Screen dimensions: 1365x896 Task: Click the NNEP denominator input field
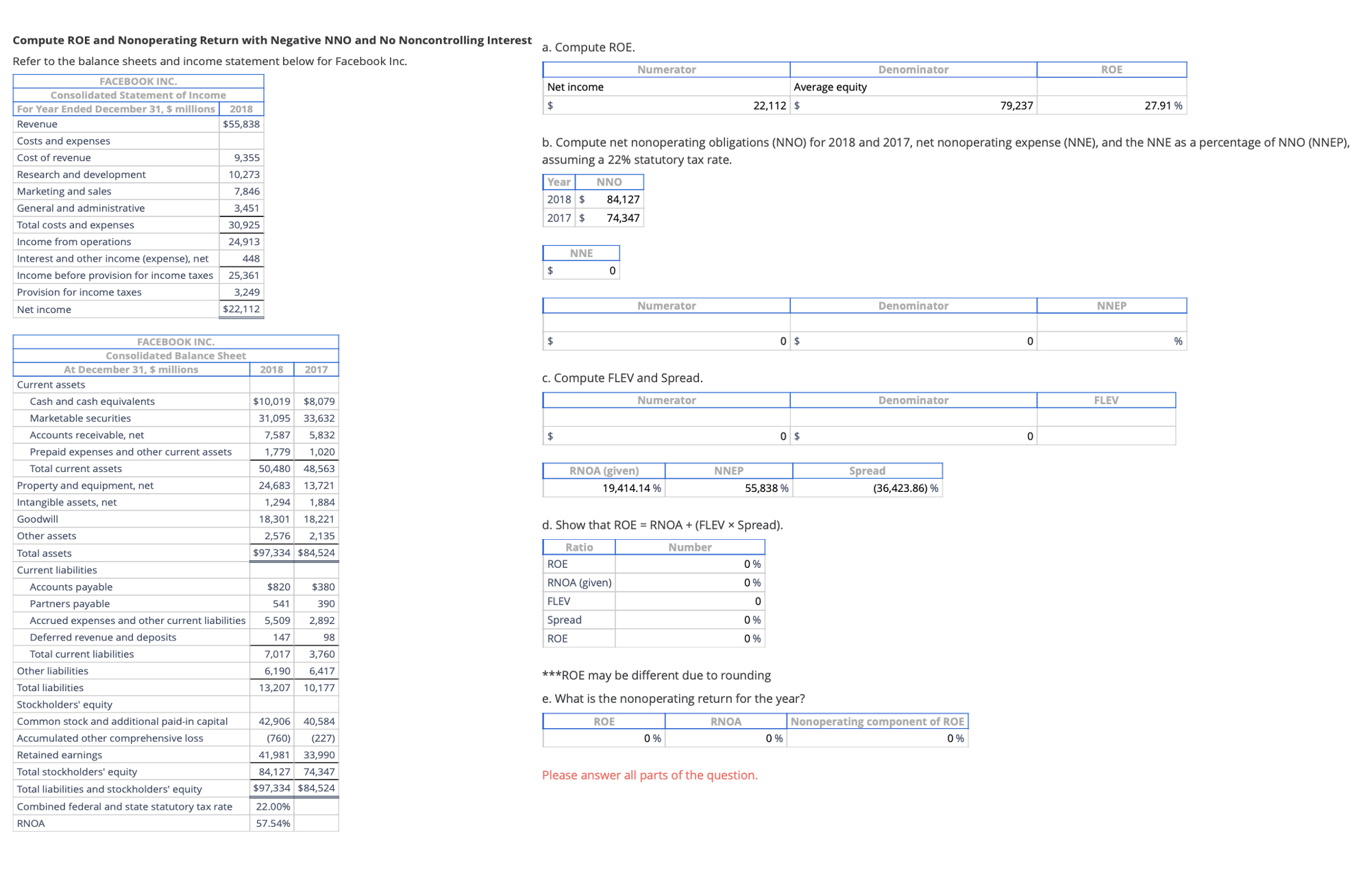913,339
